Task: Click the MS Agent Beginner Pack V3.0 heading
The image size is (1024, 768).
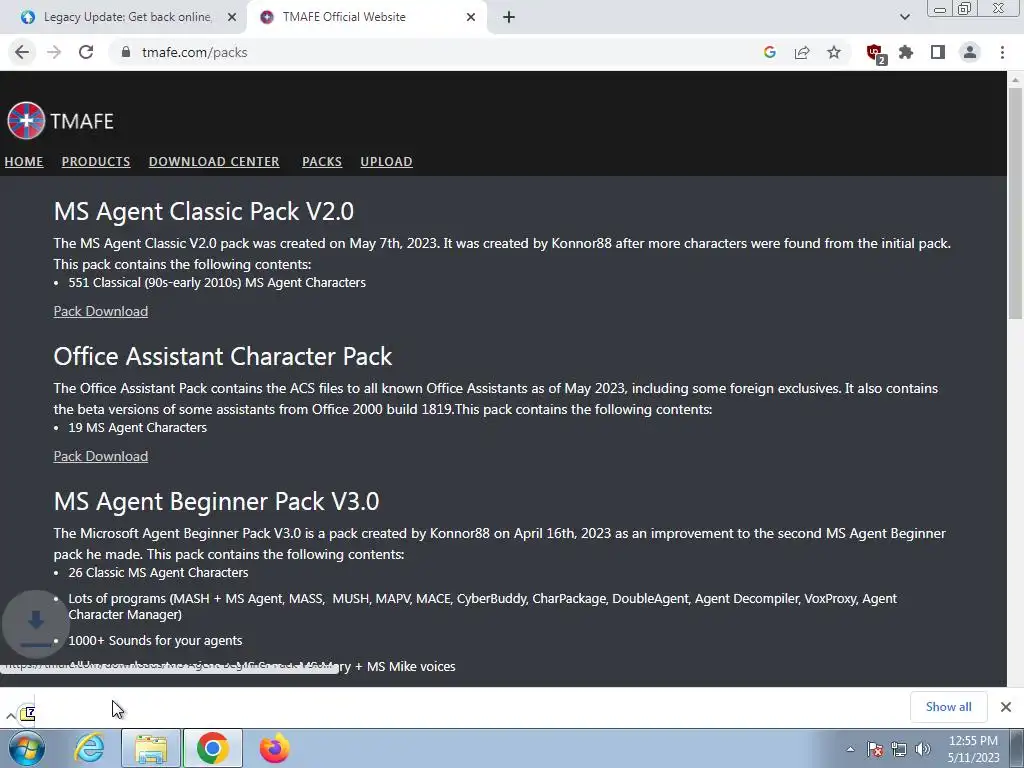Action: 216,502
